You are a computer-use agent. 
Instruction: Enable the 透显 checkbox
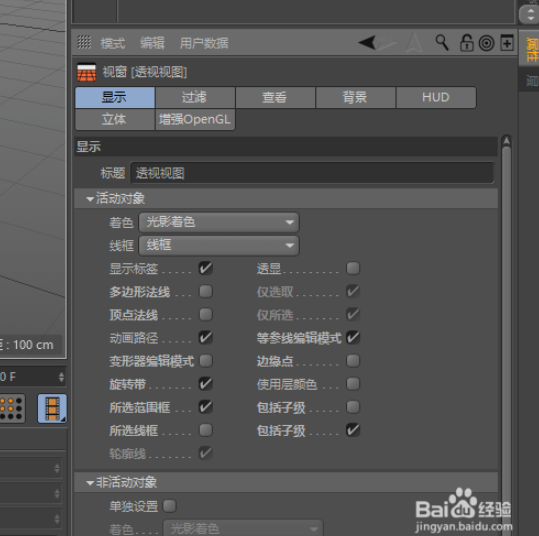(353, 268)
